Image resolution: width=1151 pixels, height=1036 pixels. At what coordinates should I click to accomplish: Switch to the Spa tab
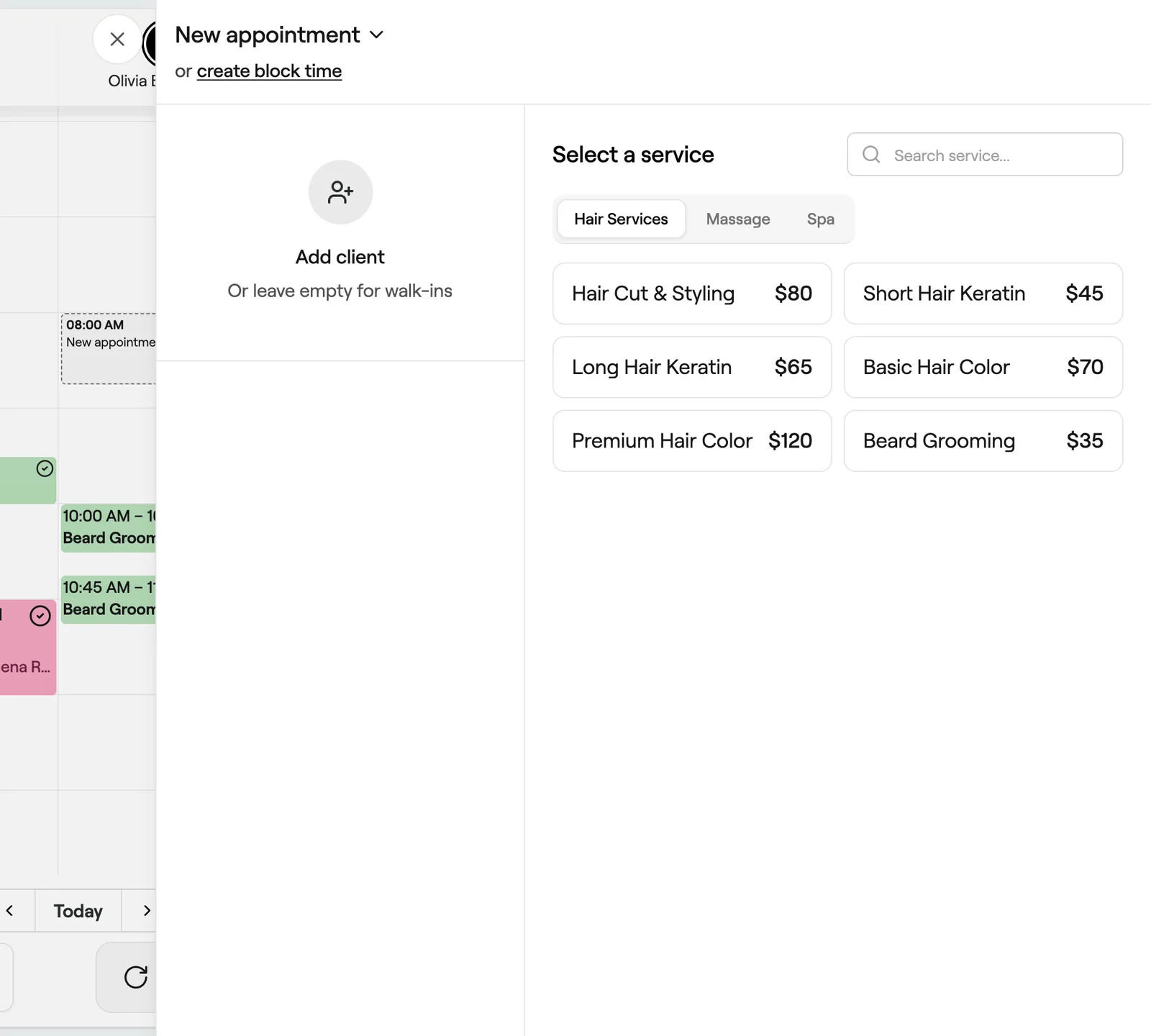pyautogui.click(x=821, y=219)
